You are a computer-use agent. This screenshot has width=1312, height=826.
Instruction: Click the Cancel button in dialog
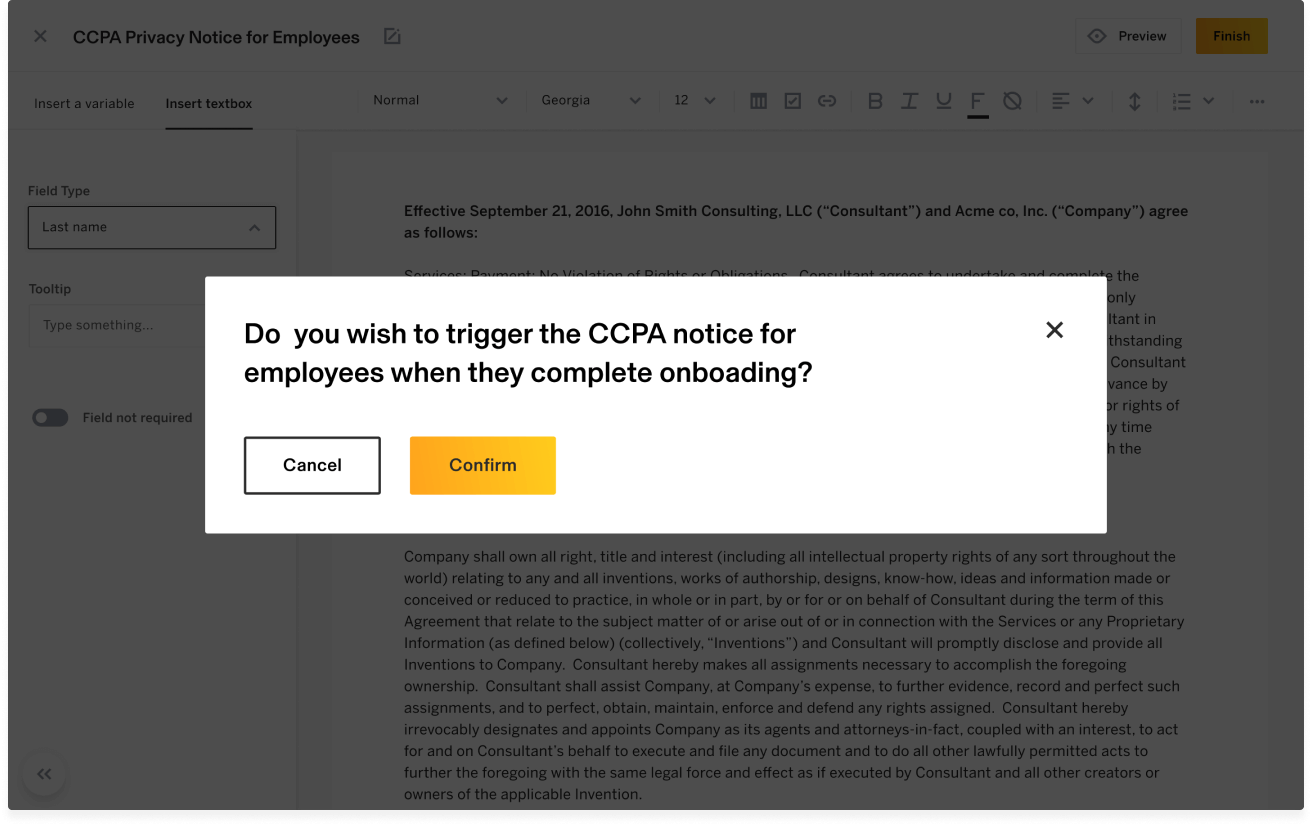[312, 465]
